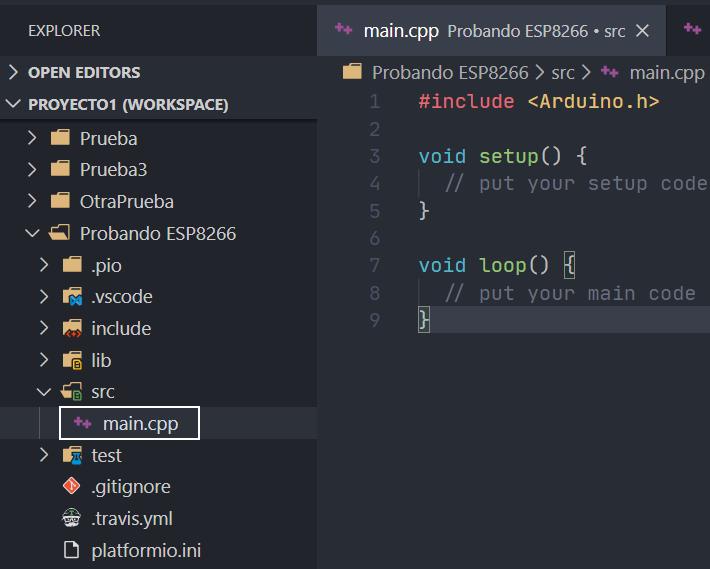This screenshot has height=569, width=710.
Task: Click the Prueba3 folder icon
Action: [60, 168]
